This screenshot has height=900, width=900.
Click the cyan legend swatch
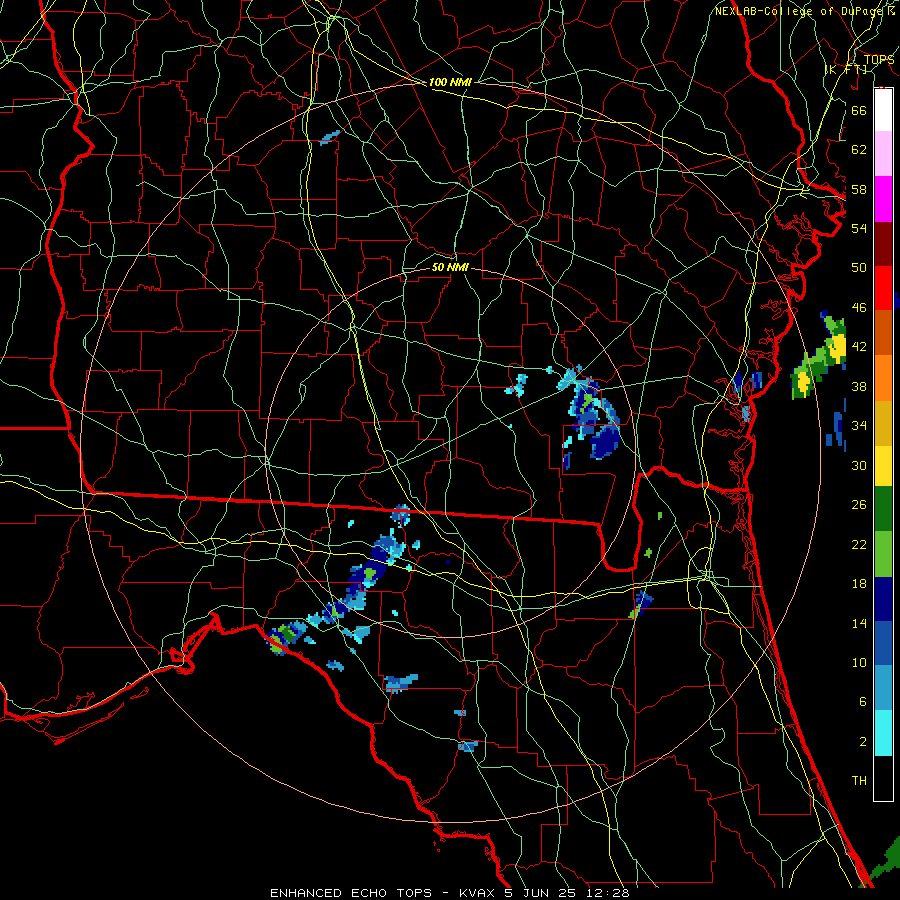click(883, 733)
